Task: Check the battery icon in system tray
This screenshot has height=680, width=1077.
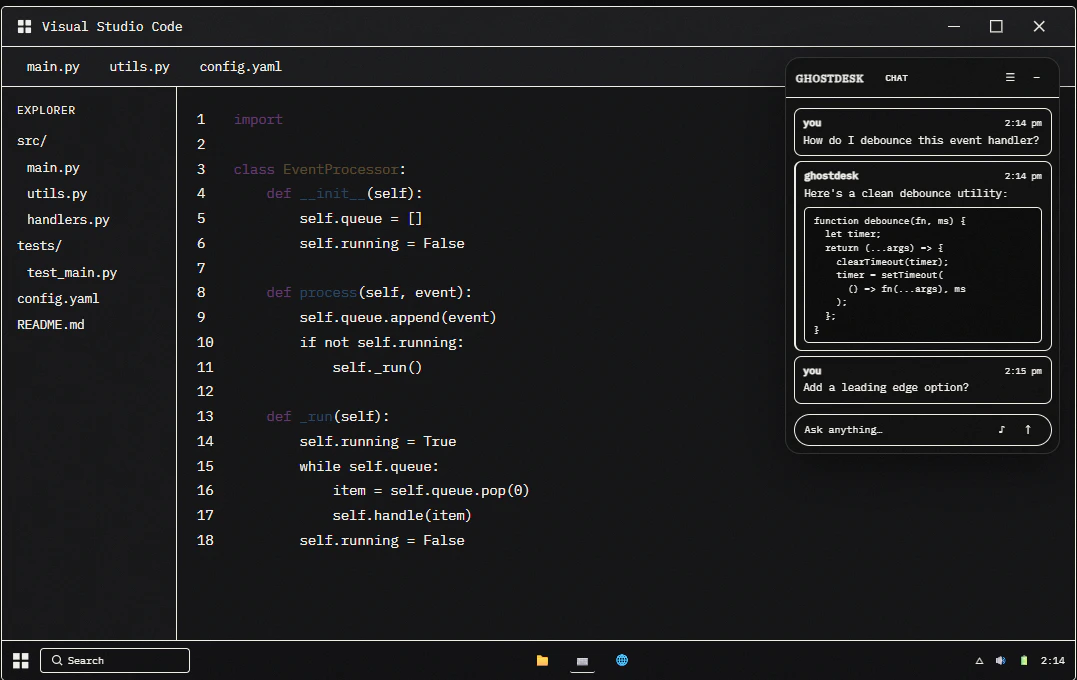Action: pyautogui.click(x=1023, y=660)
